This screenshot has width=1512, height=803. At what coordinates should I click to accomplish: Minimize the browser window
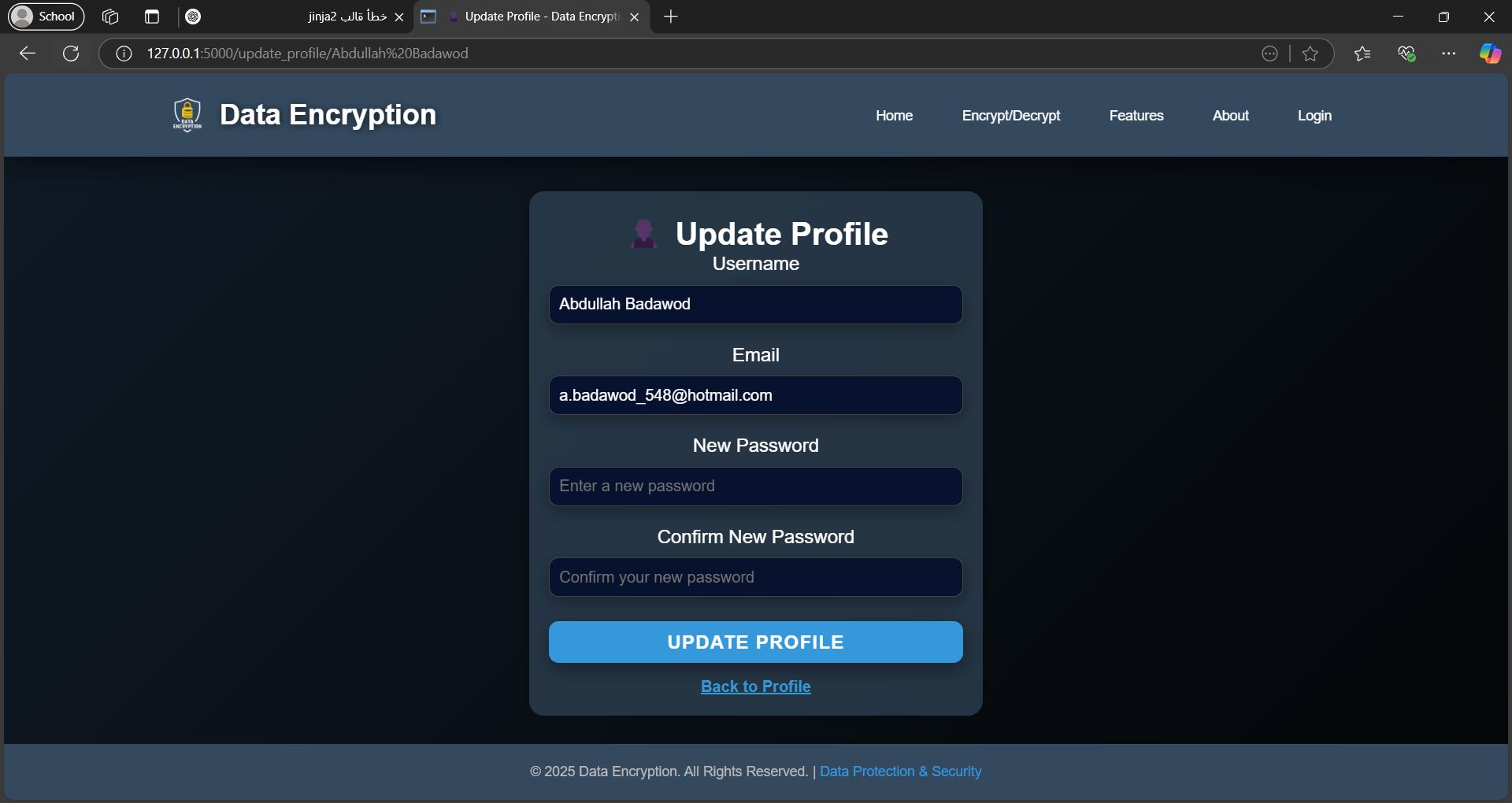tap(1399, 17)
